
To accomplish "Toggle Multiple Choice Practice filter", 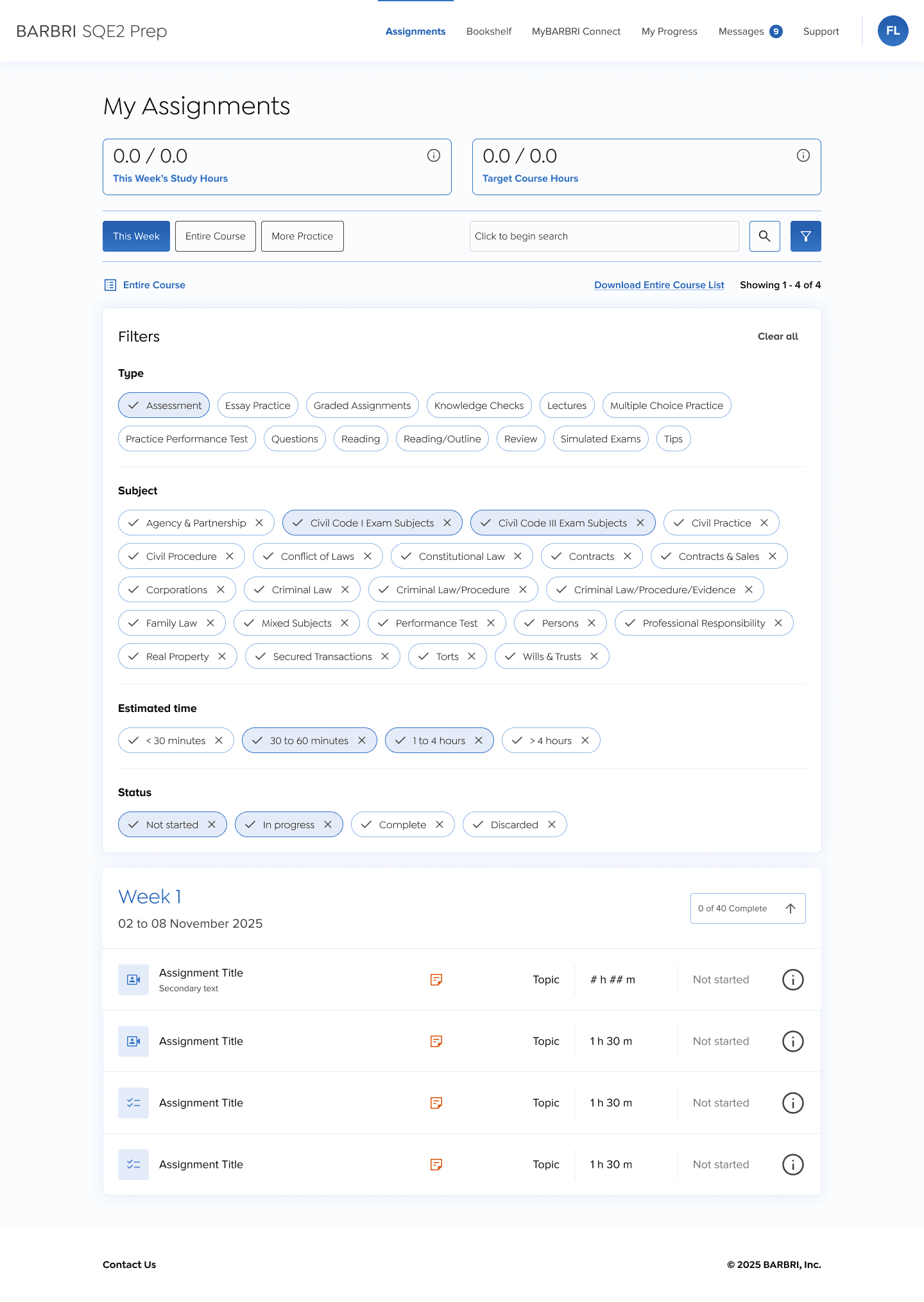I will [x=667, y=405].
